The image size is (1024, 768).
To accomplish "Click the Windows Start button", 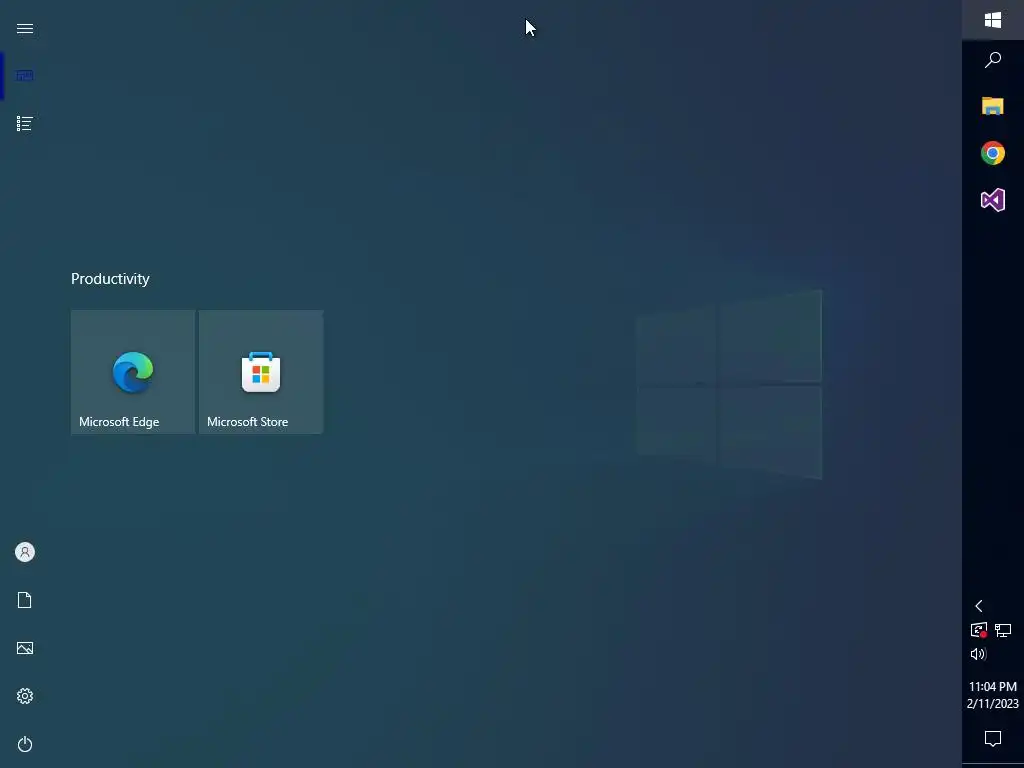I will tap(993, 20).
